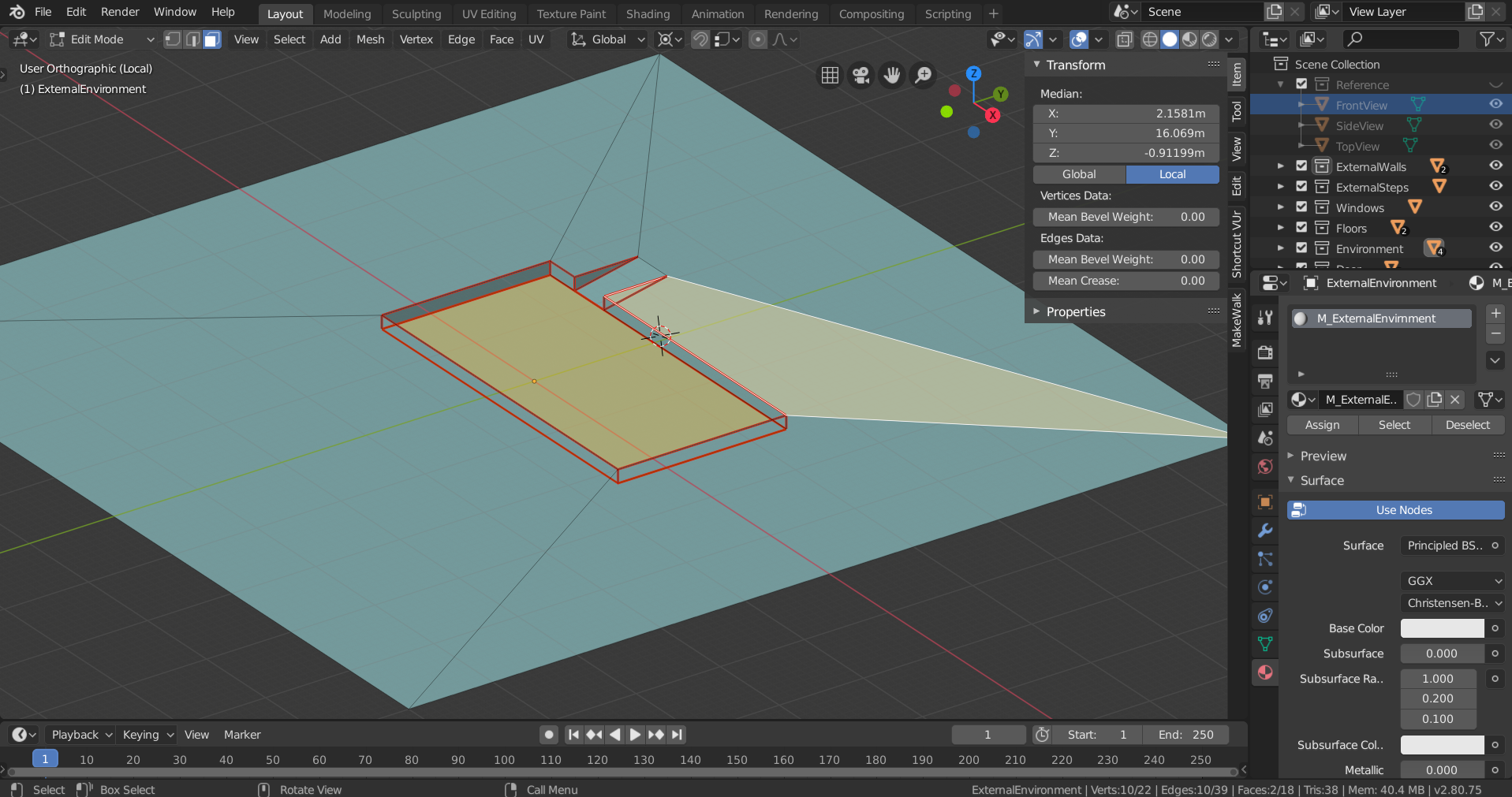Toggle the camera view icon in viewport

861,75
